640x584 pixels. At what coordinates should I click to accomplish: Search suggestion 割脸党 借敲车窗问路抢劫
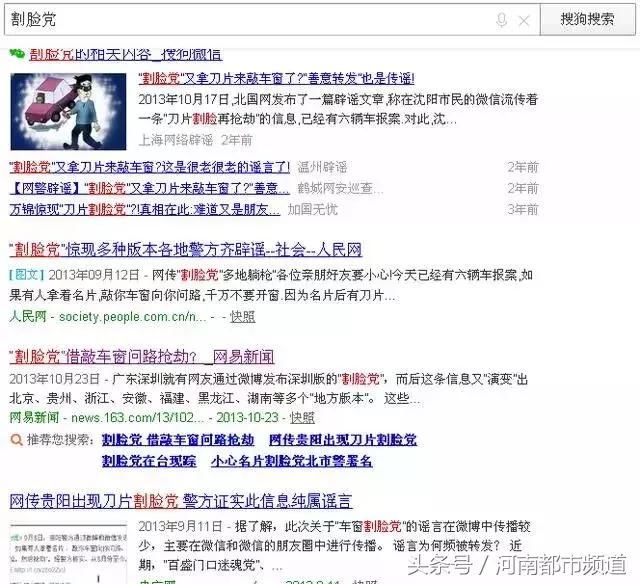click(x=178, y=440)
